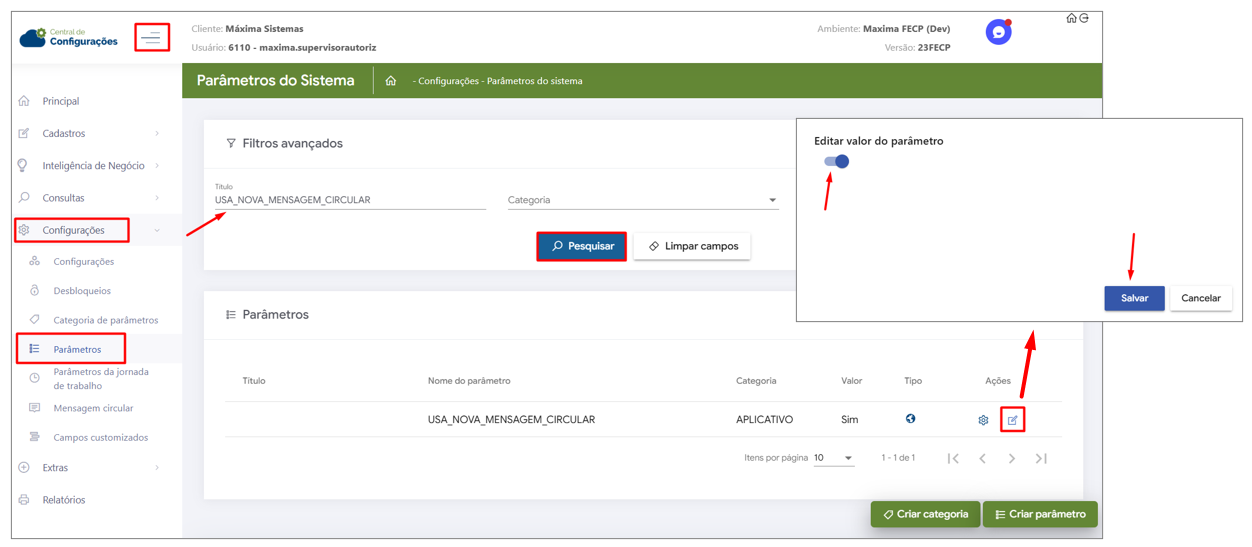Expand the Cadastros menu
This screenshot has height=547, width=1252.
pyautogui.click(x=90, y=133)
